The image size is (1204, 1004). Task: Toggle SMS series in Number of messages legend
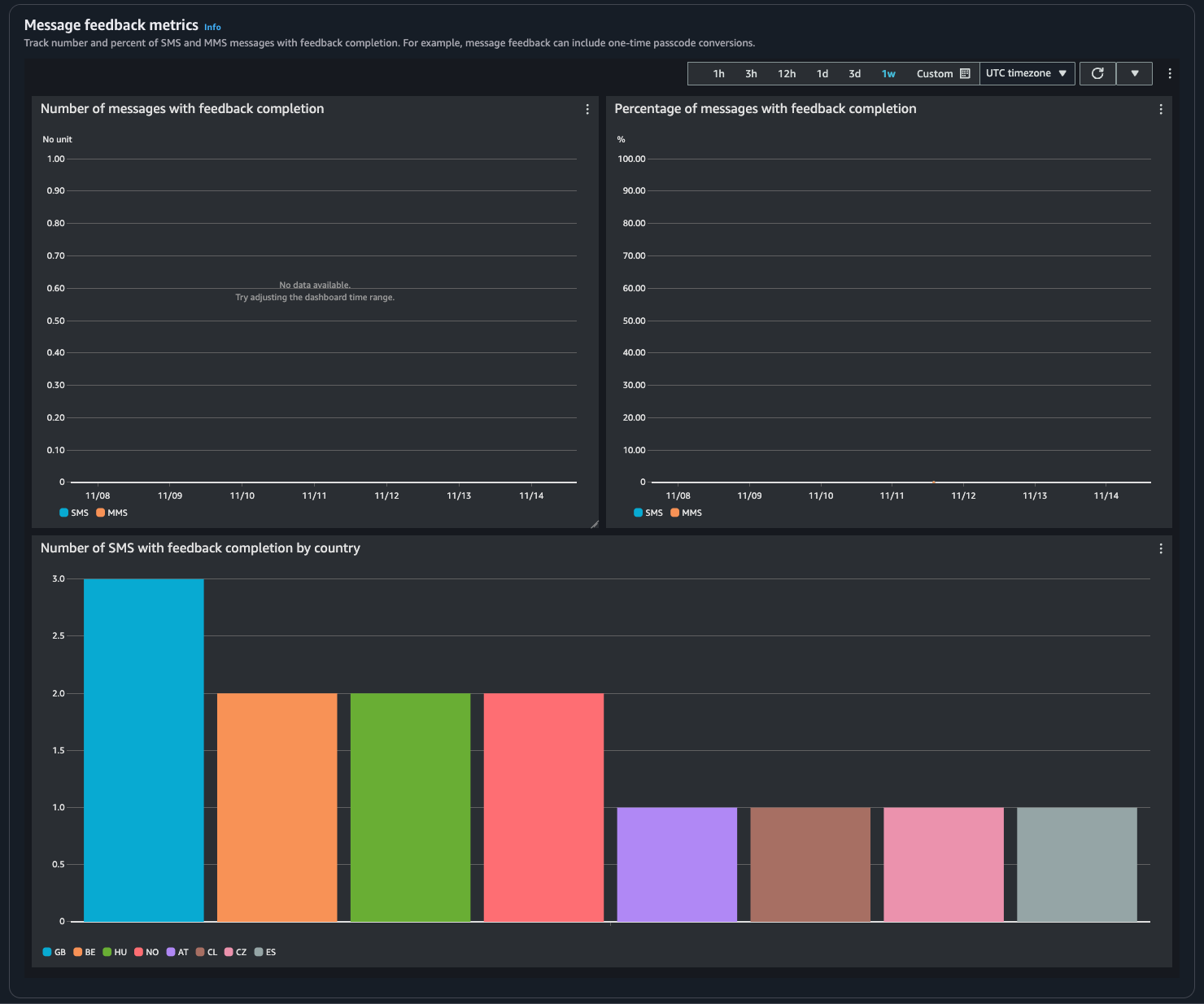click(x=74, y=513)
